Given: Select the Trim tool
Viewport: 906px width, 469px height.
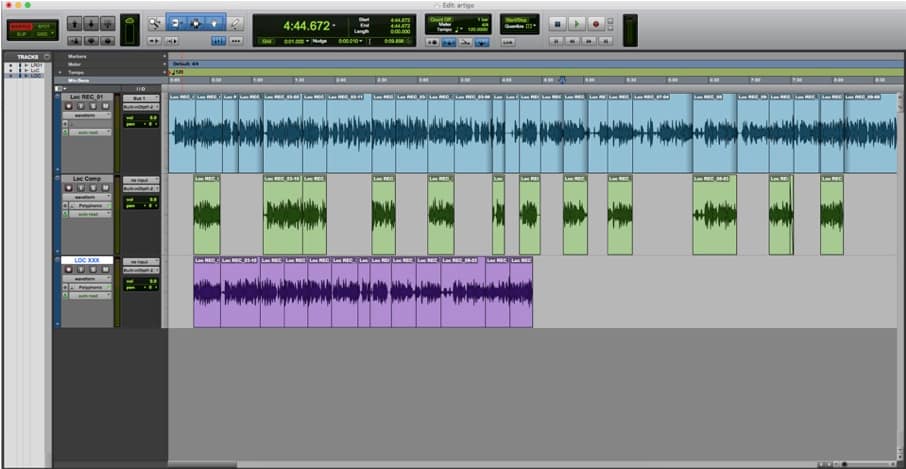Looking at the screenshot, I should point(176,22).
